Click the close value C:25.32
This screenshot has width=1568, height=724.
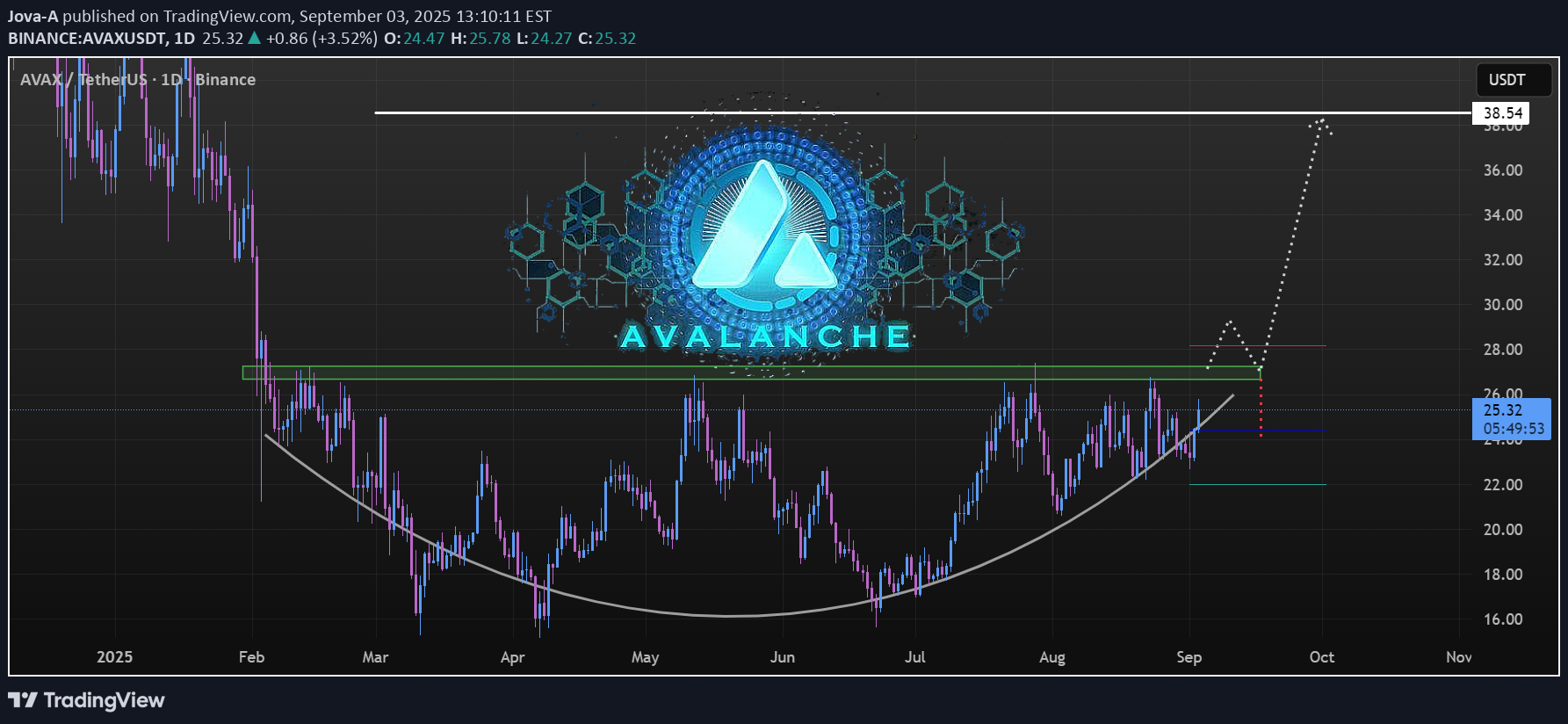(x=607, y=39)
